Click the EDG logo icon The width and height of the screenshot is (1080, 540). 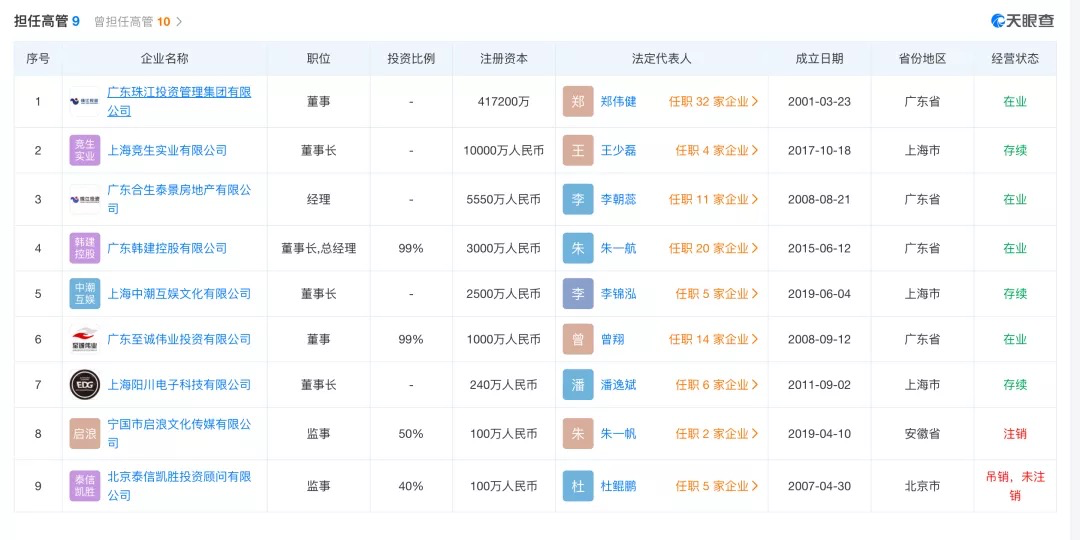coord(85,385)
